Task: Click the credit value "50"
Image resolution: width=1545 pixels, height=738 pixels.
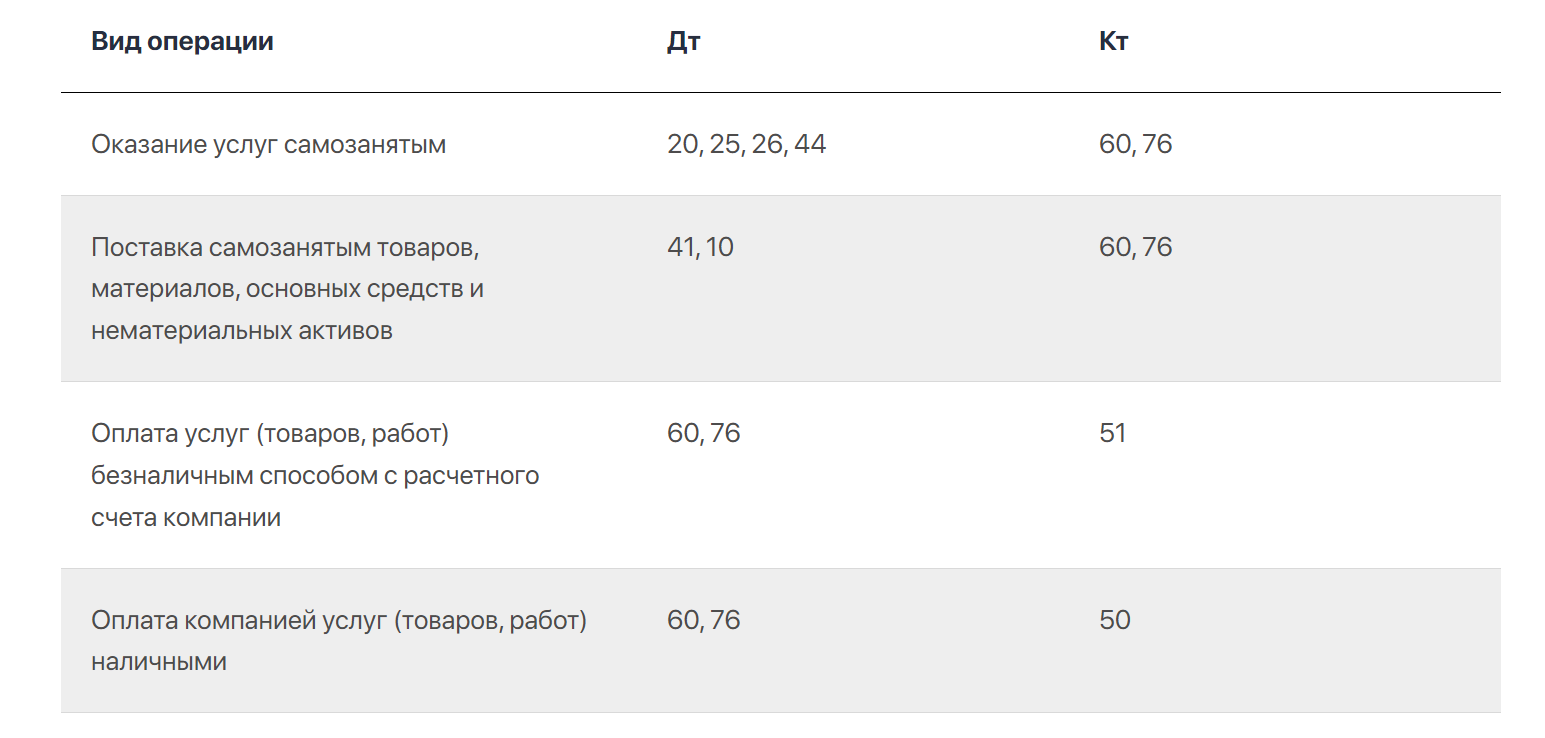Action: coord(1114,620)
